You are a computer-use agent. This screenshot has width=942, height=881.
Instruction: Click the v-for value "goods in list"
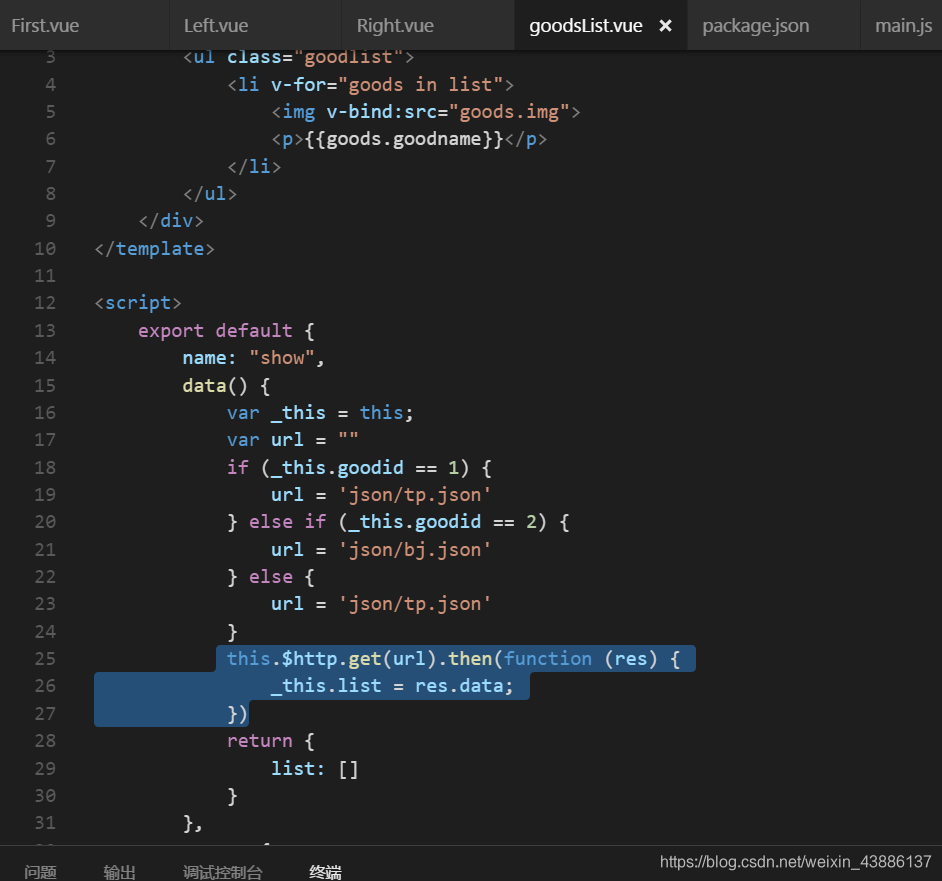pyautogui.click(x=421, y=85)
